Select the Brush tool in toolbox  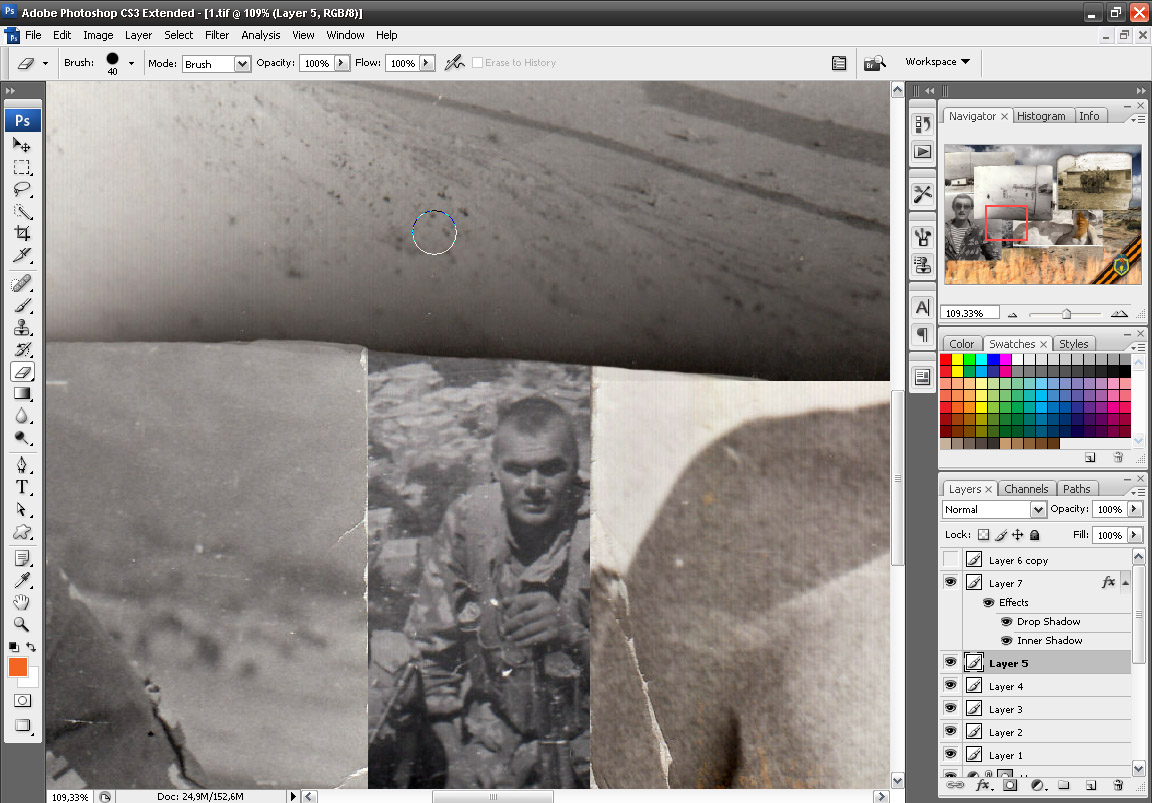tap(22, 305)
